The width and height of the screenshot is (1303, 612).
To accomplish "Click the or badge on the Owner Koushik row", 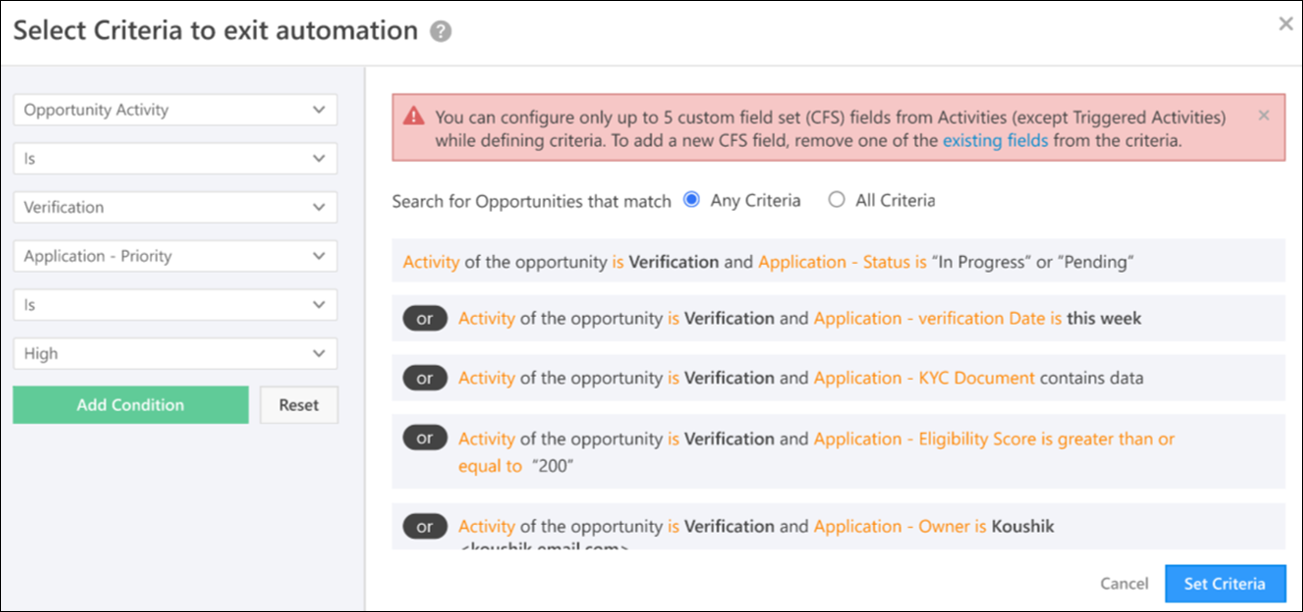I will pyautogui.click(x=425, y=527).
